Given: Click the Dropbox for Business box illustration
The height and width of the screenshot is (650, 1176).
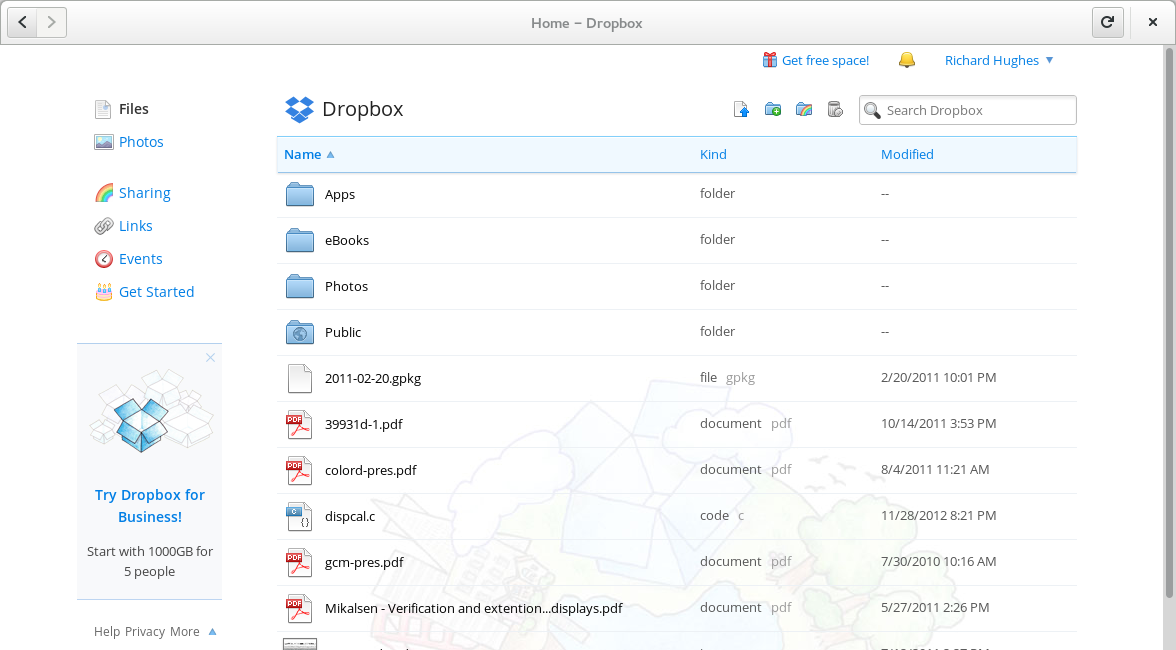Looking at the screenshot, I should (150, 410).
